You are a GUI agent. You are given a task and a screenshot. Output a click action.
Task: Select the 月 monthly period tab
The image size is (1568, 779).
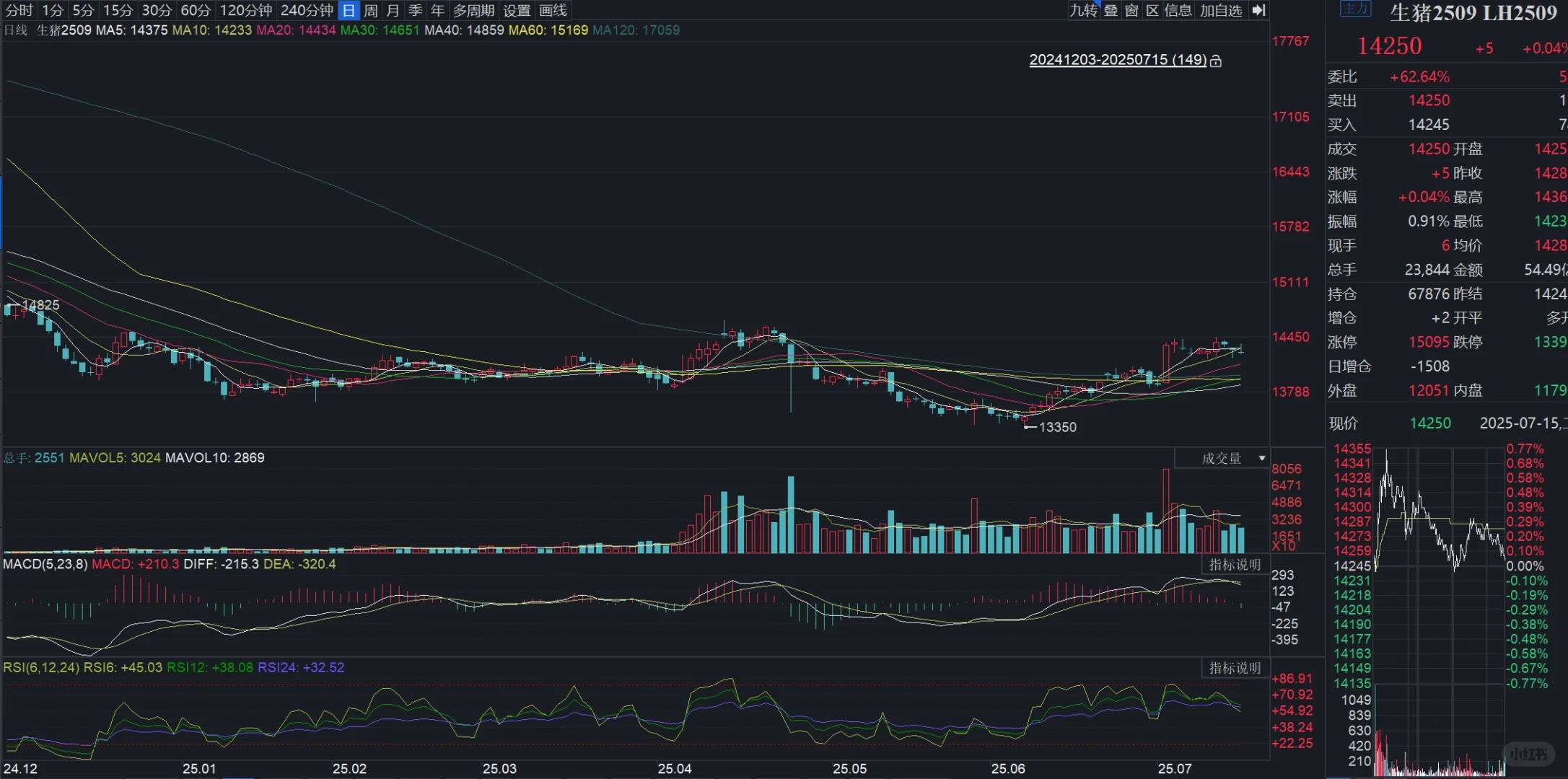(393, 10)
